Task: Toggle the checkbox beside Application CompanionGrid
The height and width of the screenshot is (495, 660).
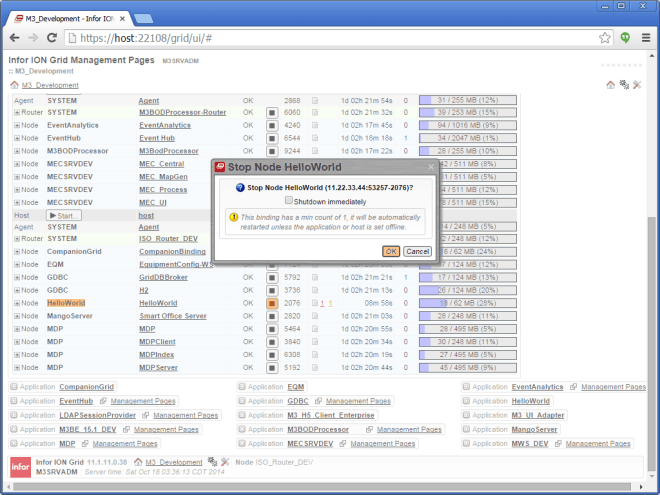Action: pyautogui.click(x=14, y=386)
